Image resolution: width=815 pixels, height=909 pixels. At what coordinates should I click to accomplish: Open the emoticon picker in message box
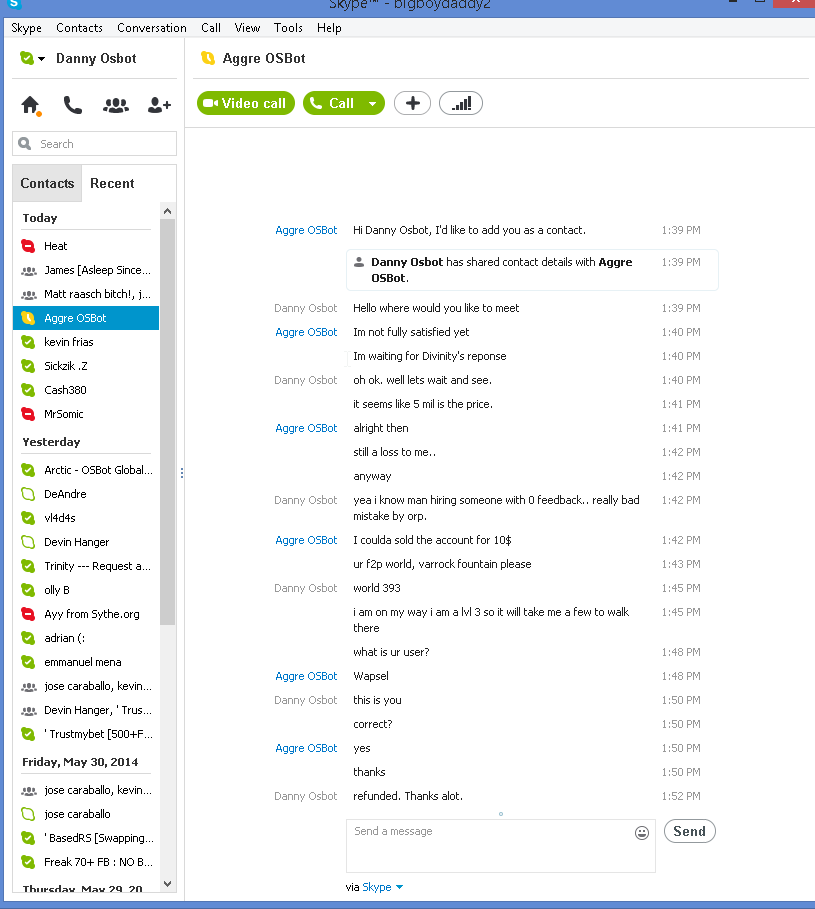pos(642,832)
